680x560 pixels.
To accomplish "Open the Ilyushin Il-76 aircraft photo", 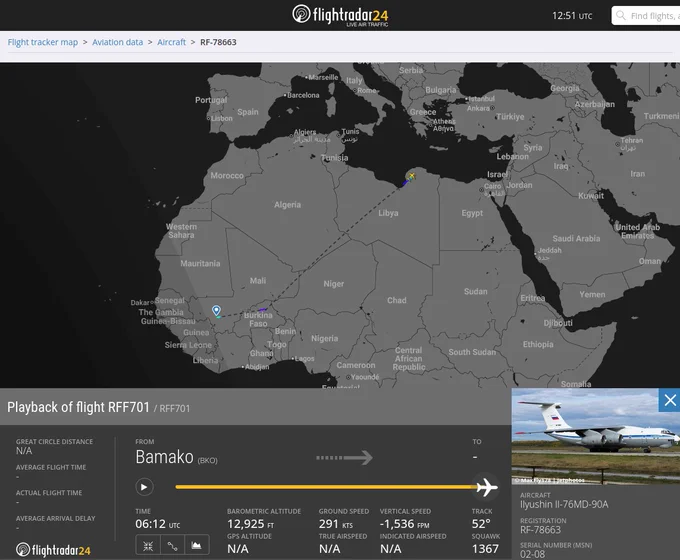I will point(596,436).
